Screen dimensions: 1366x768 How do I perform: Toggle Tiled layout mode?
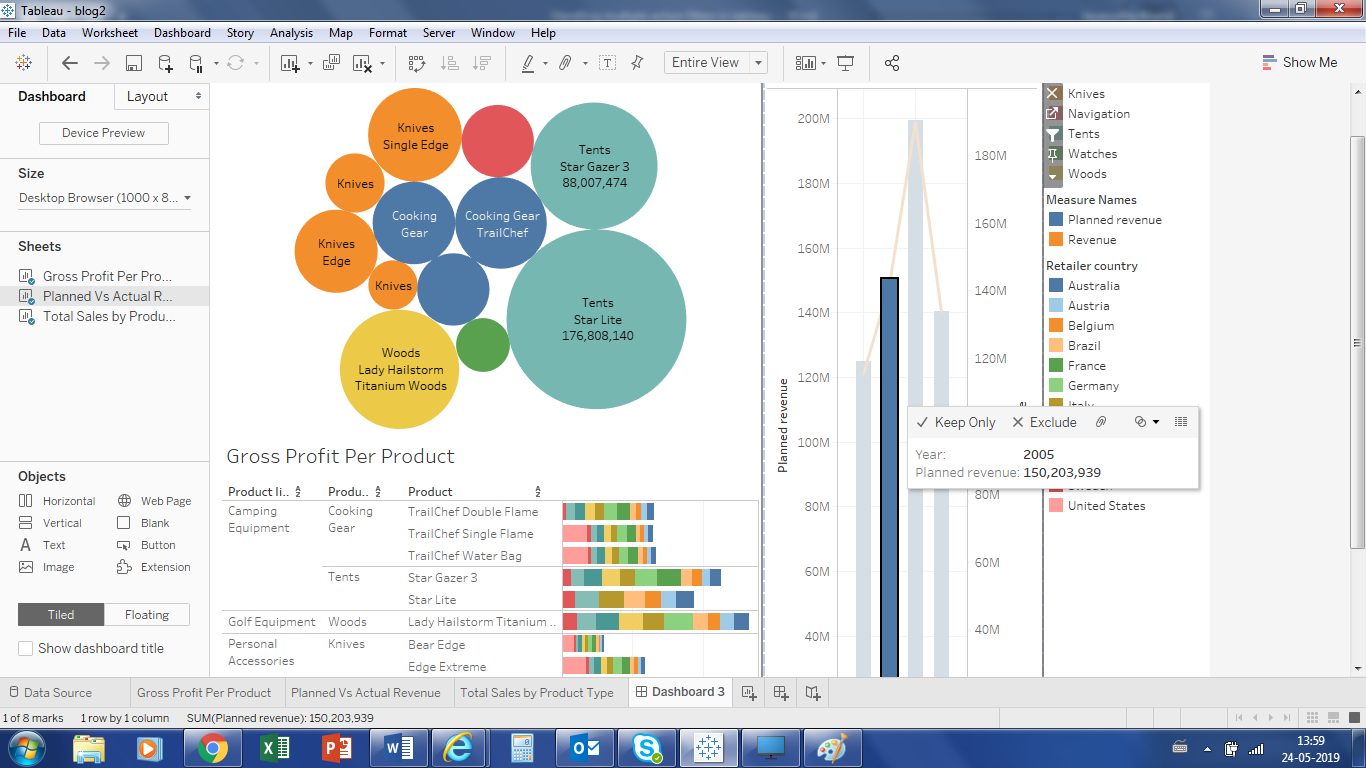pyautogui.click(x=60, y=615)
